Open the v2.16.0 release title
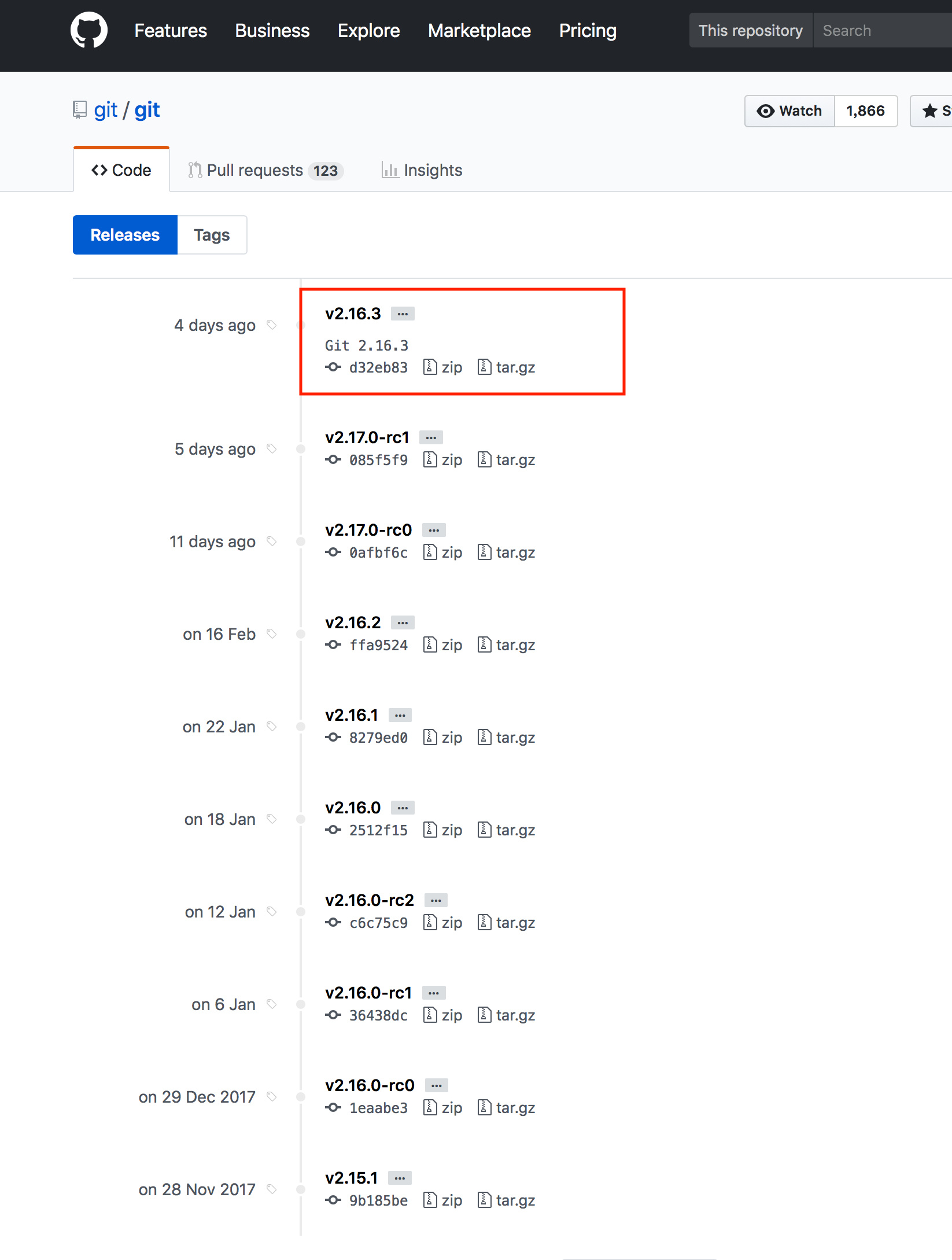Screen dimensions: 952x1260 tap(353, 808)
